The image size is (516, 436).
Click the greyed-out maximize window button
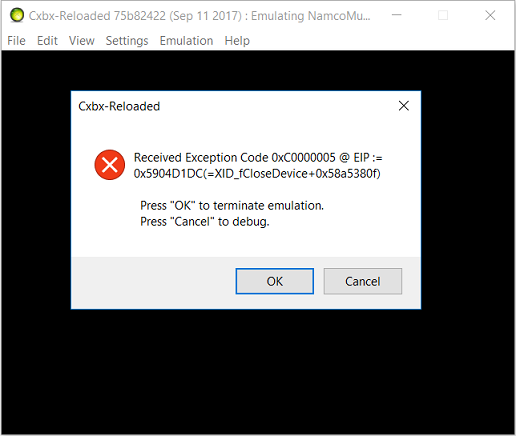443,15
